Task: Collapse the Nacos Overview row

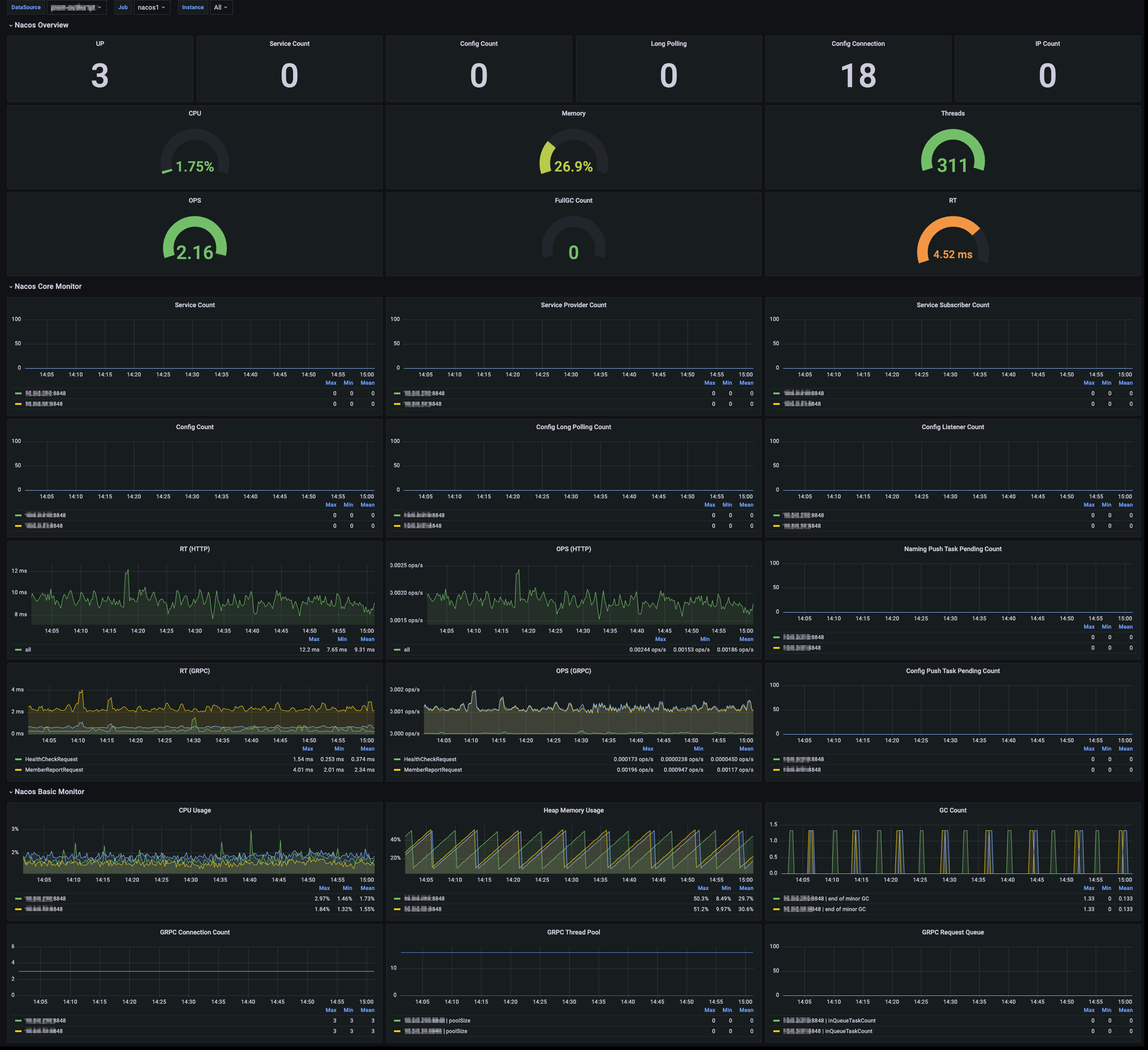Action: click(41, 25)
